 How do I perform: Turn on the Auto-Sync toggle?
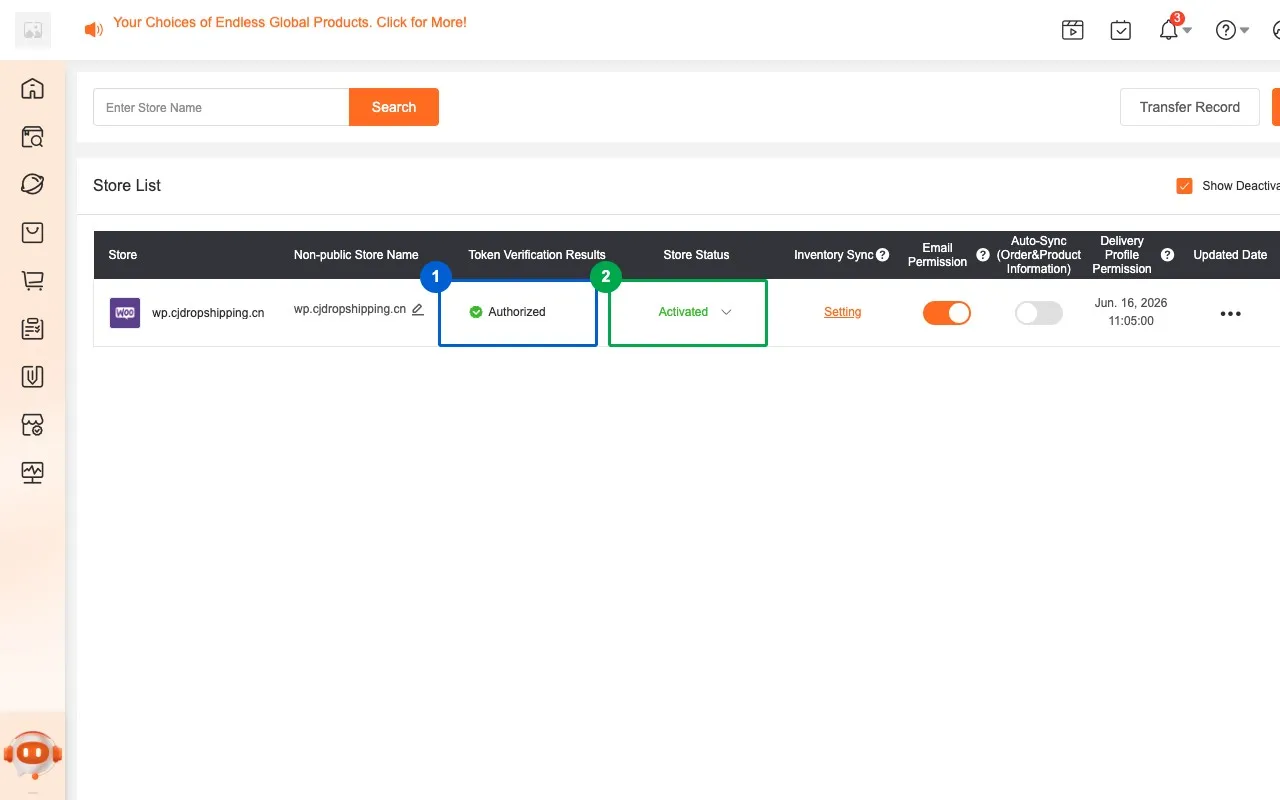(1039, 313)
